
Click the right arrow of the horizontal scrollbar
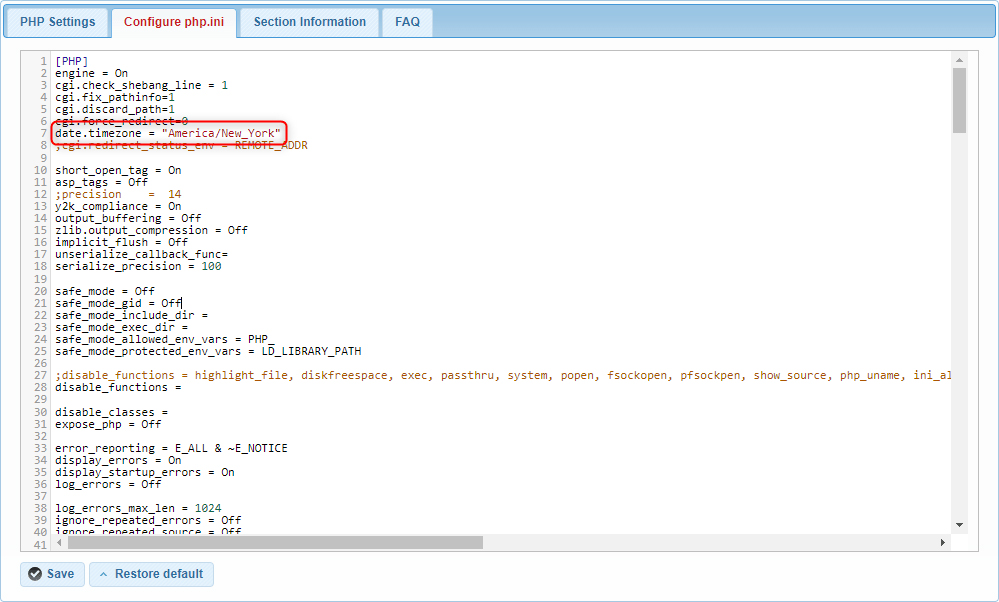pyautogui.click(x=943, y=542)
